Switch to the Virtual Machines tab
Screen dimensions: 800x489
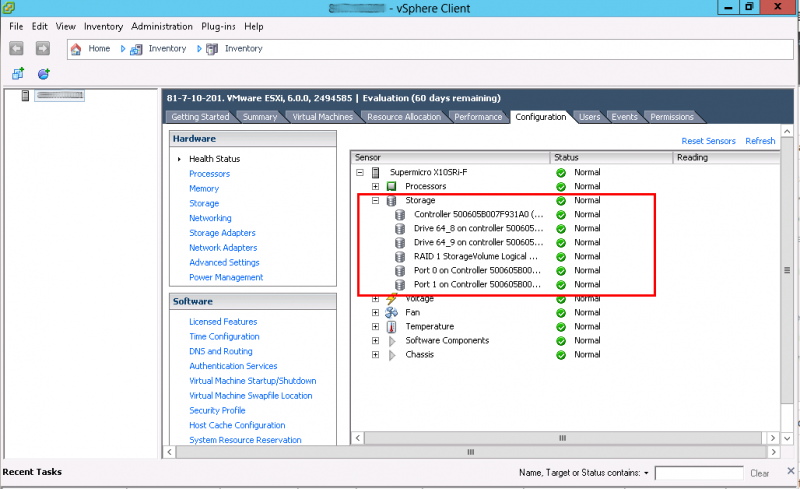[322, 117]
